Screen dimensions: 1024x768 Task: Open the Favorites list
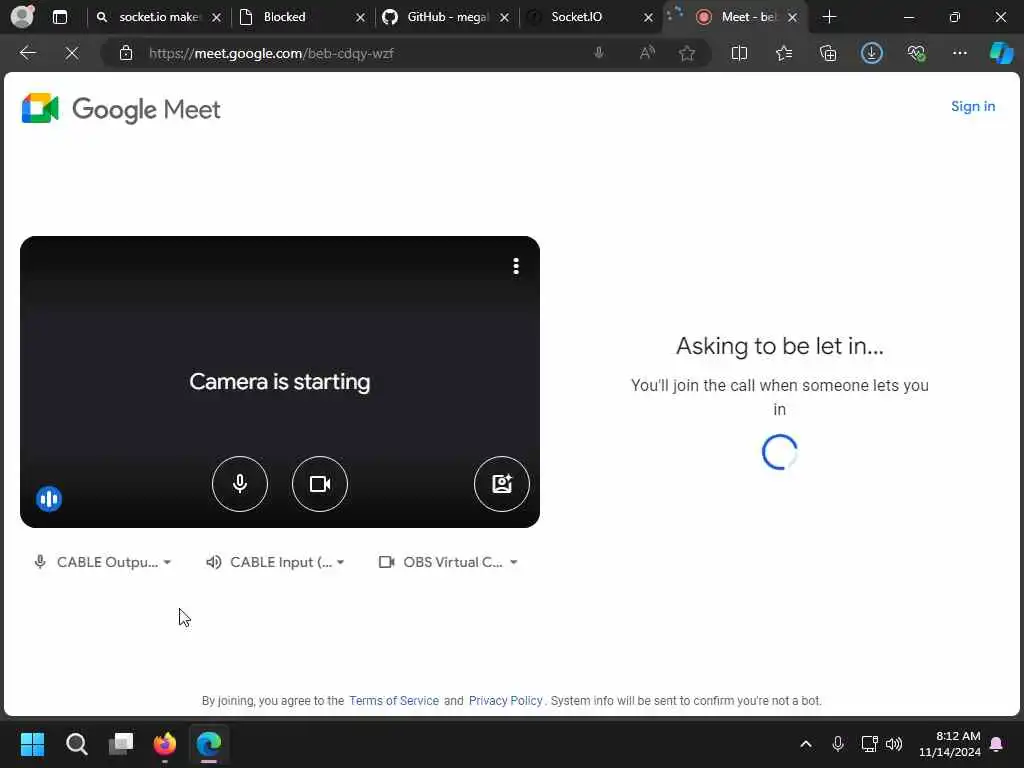784,53
